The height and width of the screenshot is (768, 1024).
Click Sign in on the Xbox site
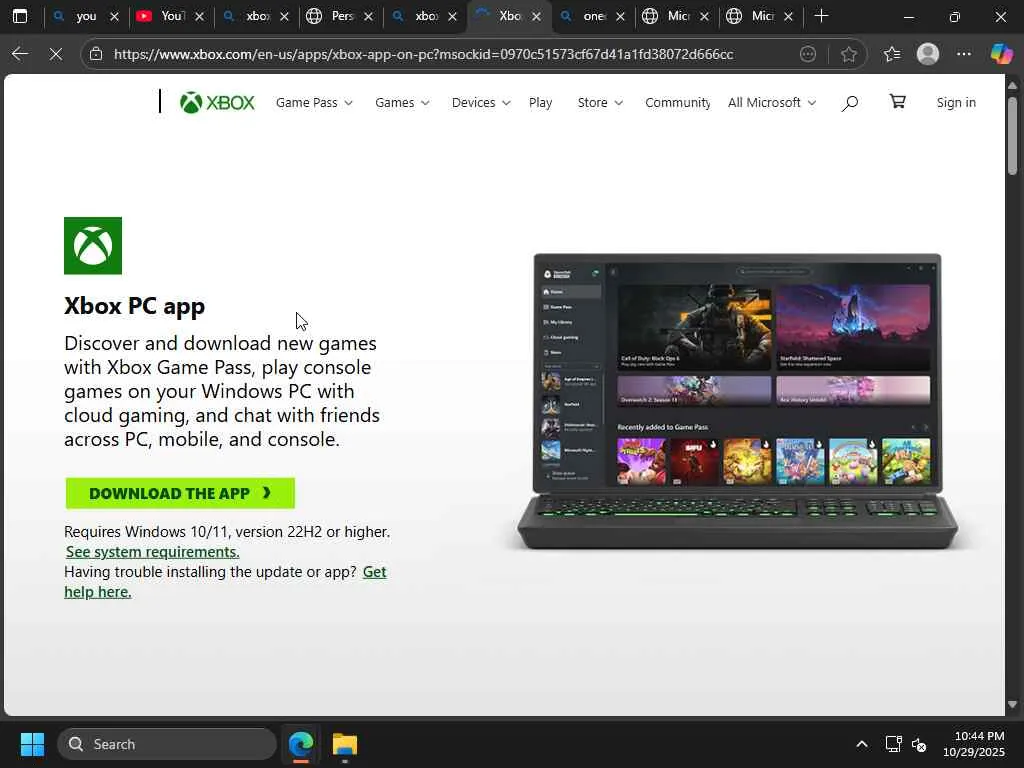click(956, 103)
